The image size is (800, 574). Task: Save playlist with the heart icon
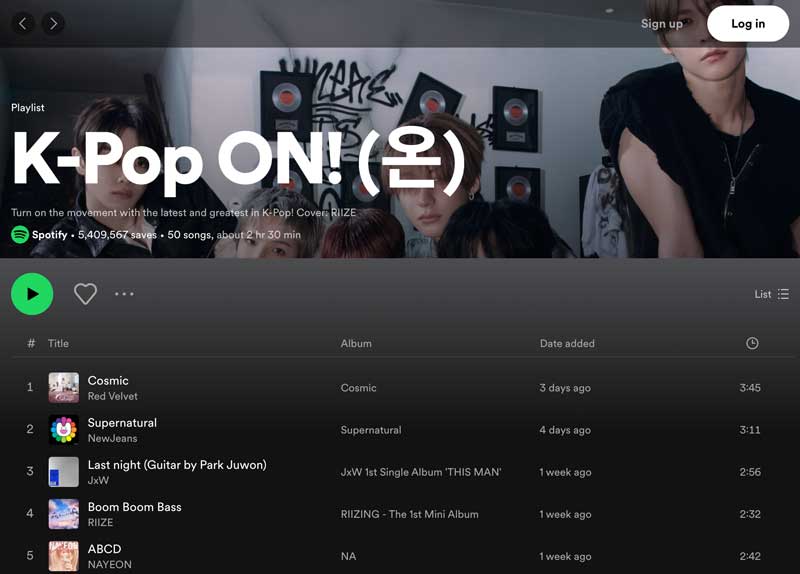pyautogui.click(x=85, y=294)
